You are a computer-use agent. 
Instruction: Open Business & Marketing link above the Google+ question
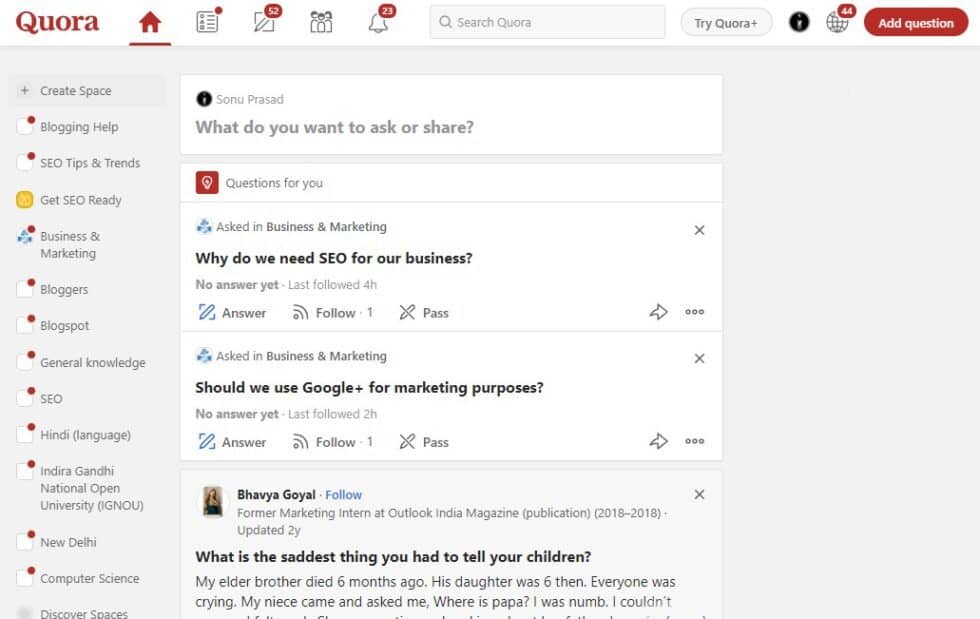(326, 356)
